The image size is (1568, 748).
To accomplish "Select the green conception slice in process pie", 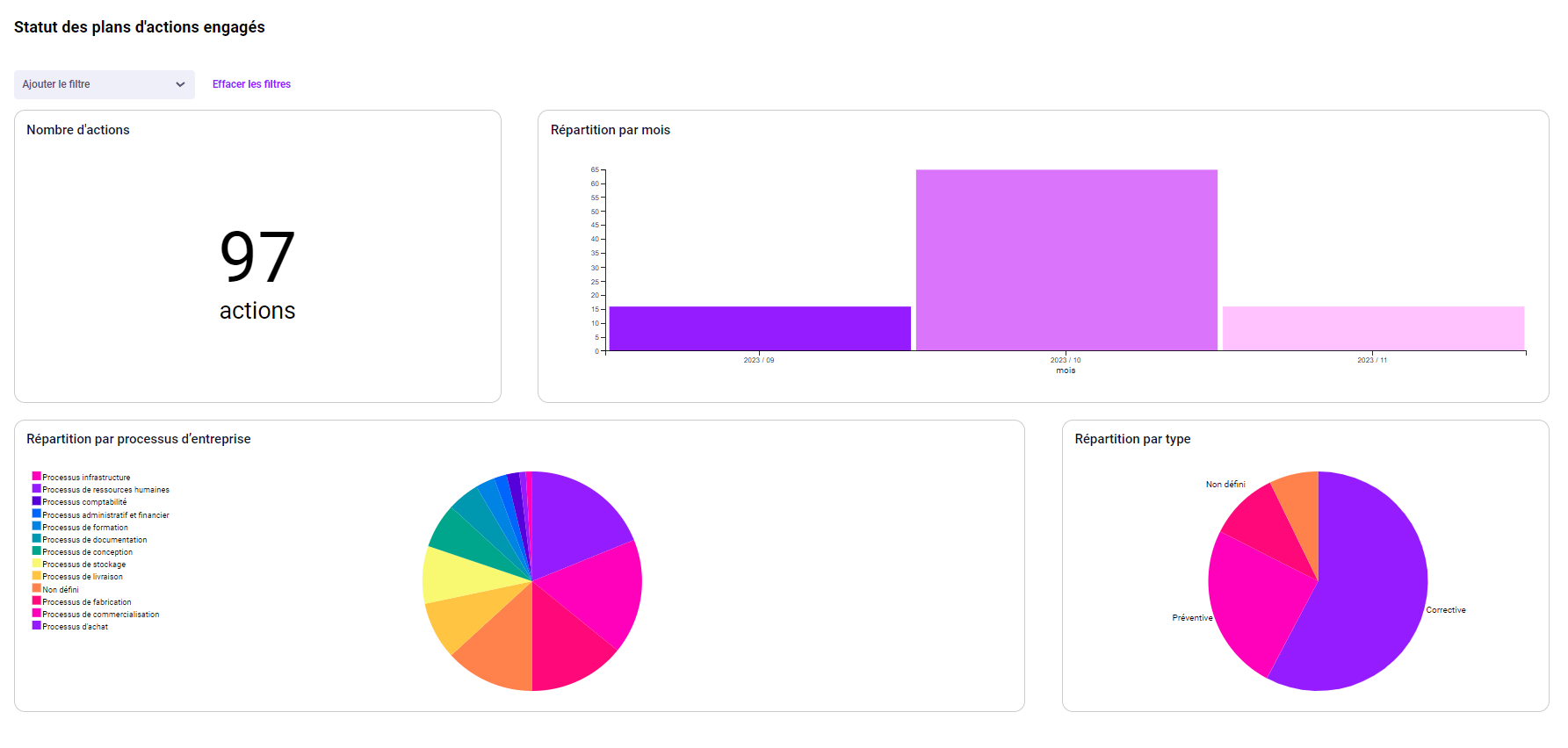I will (x=459, y=536).
